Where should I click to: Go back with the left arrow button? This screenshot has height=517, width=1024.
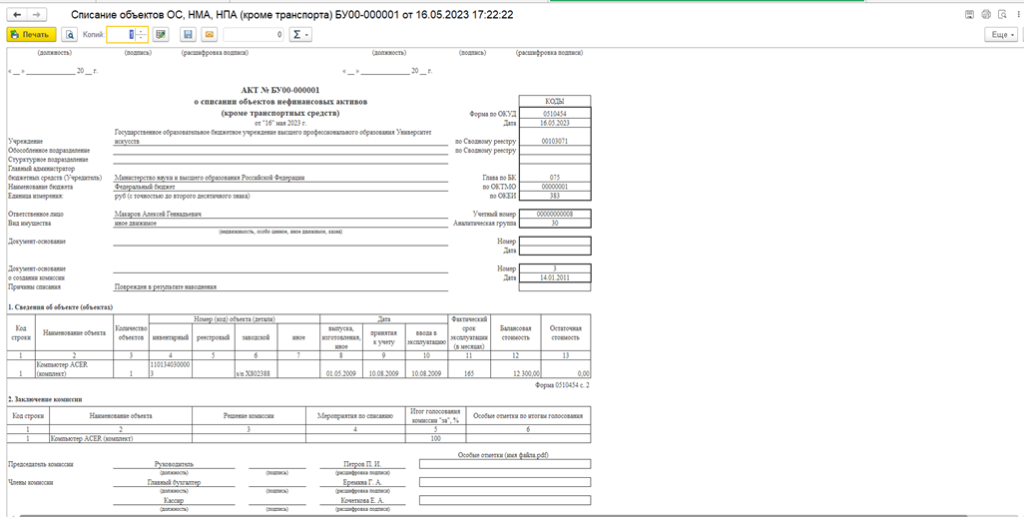(18, 15)
